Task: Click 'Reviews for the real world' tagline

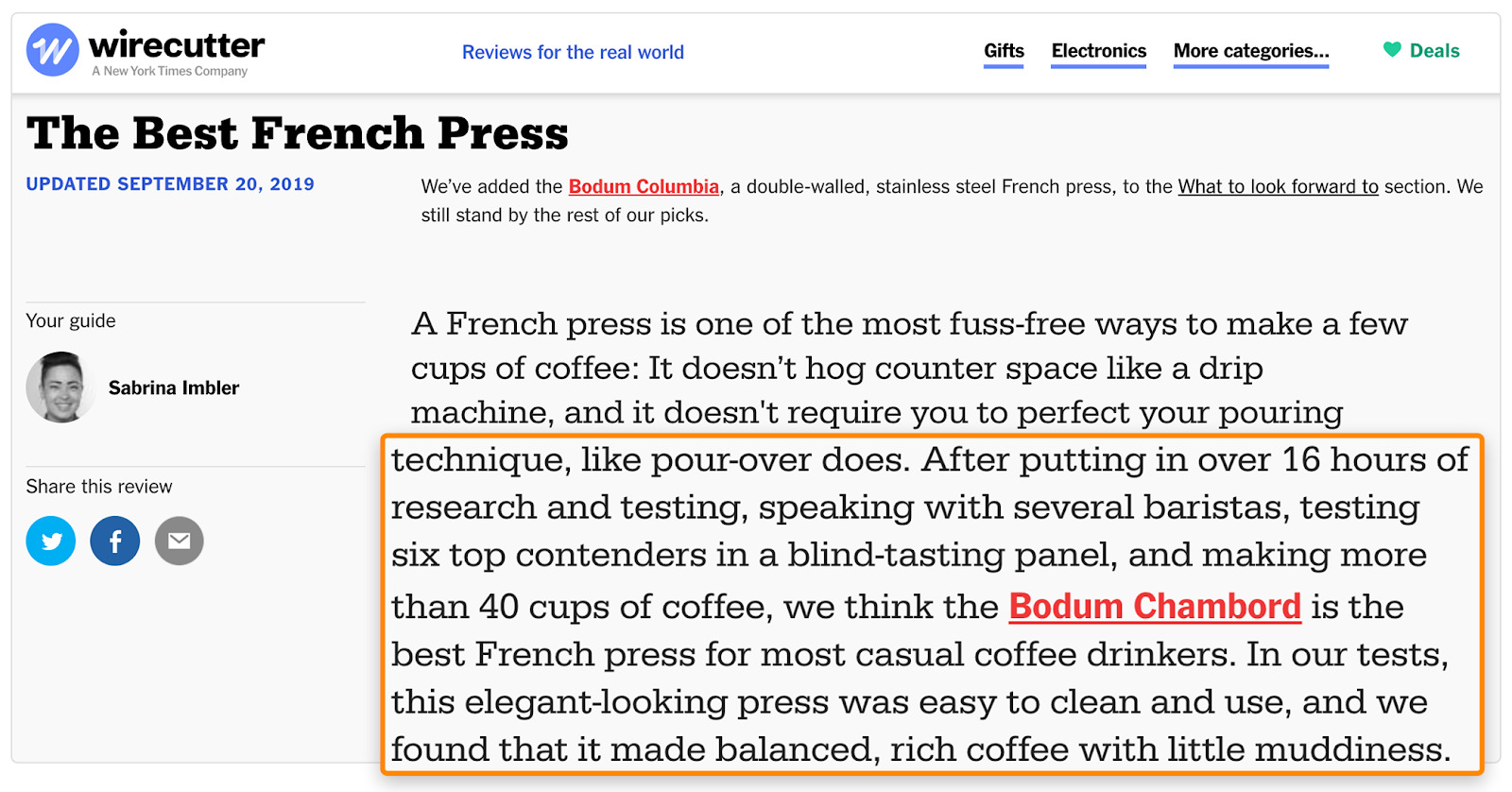Action: pos(573,53)
